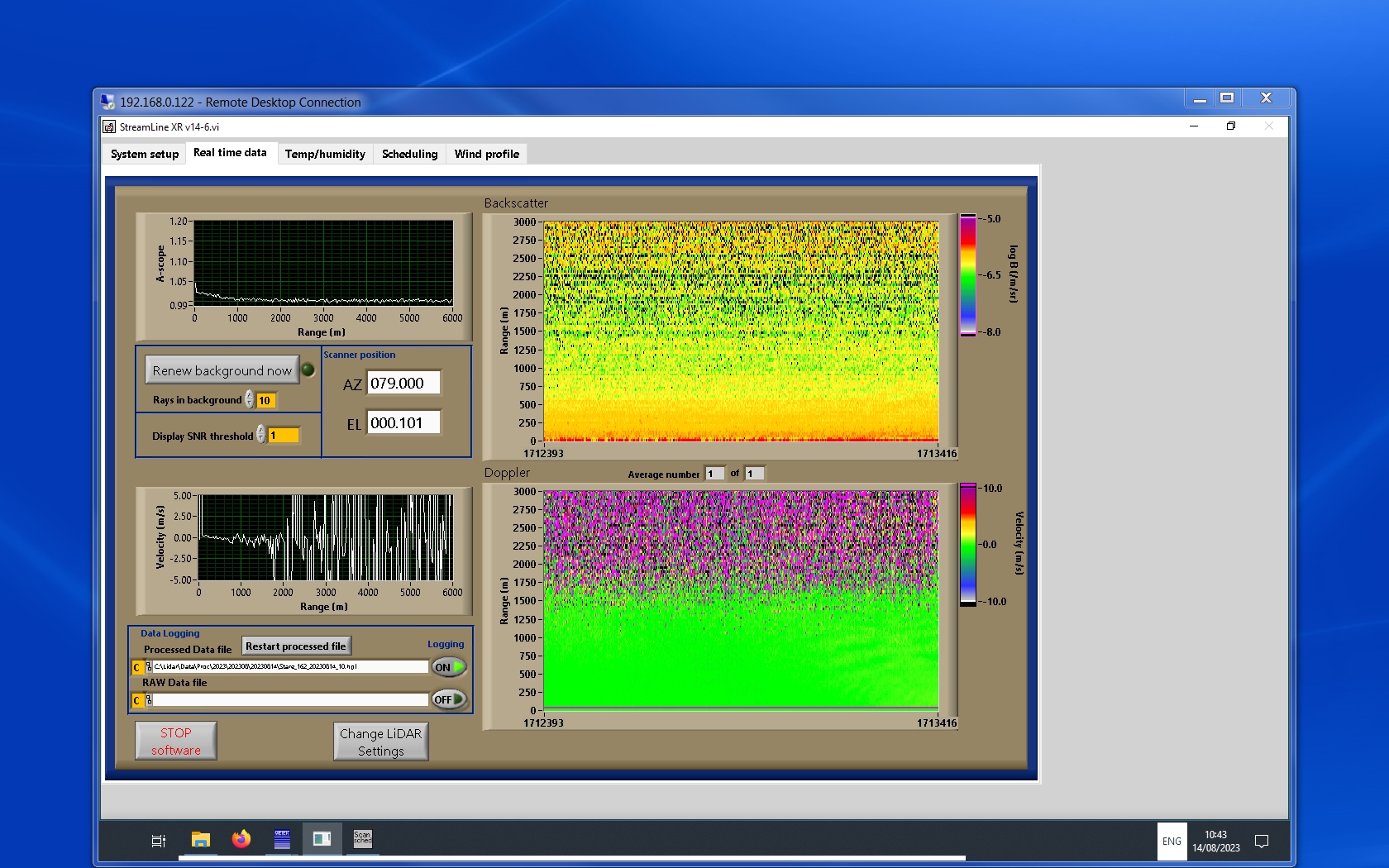
Task: Click the RAW Data file path browse icon
Action: [x=149, y=700]
